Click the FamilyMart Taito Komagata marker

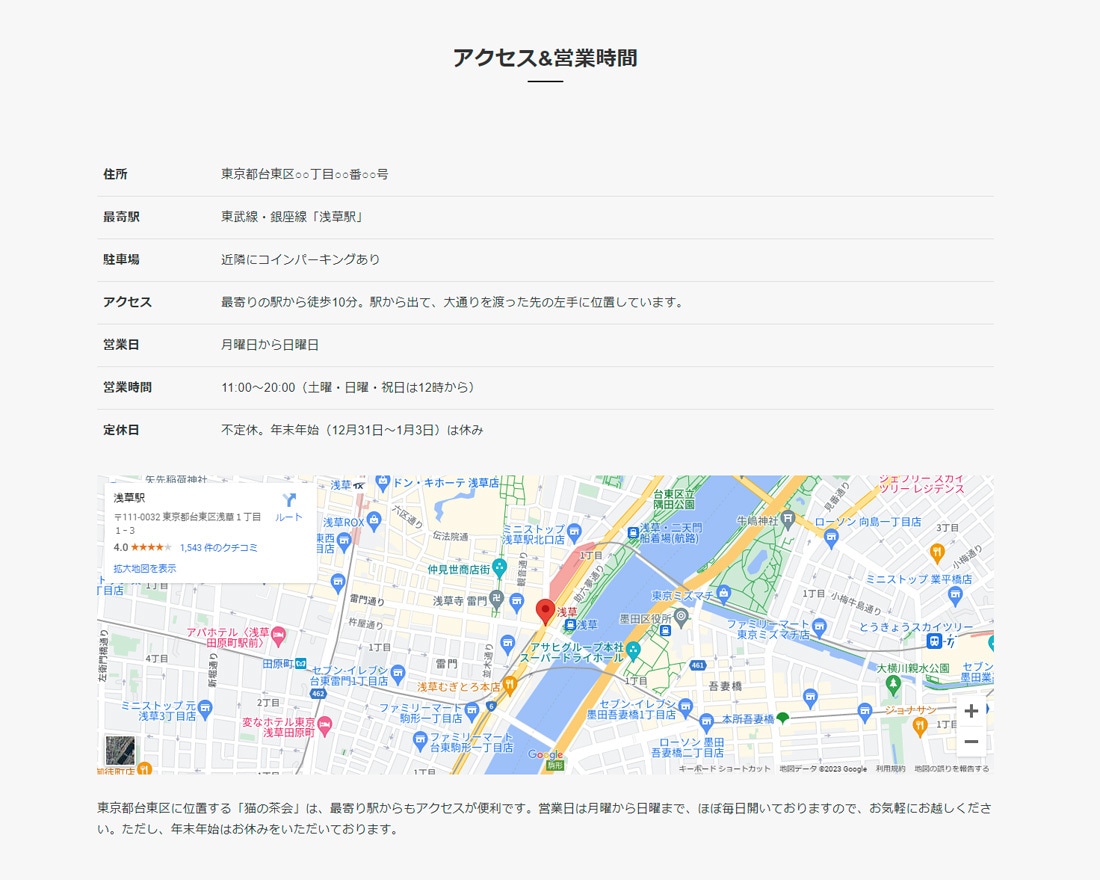(420, 740)
